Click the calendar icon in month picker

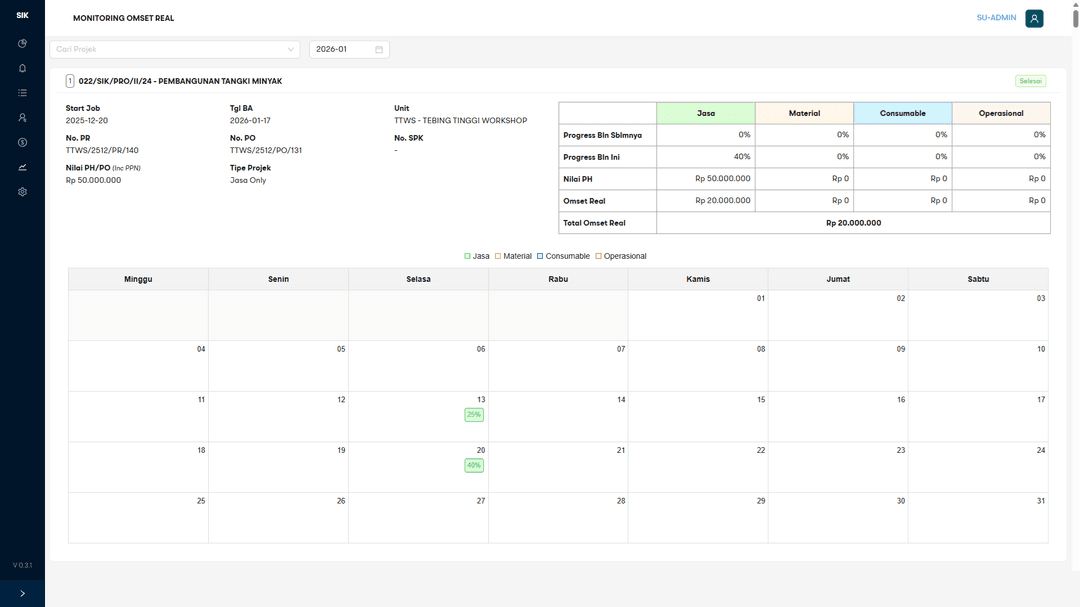(379, 49)
